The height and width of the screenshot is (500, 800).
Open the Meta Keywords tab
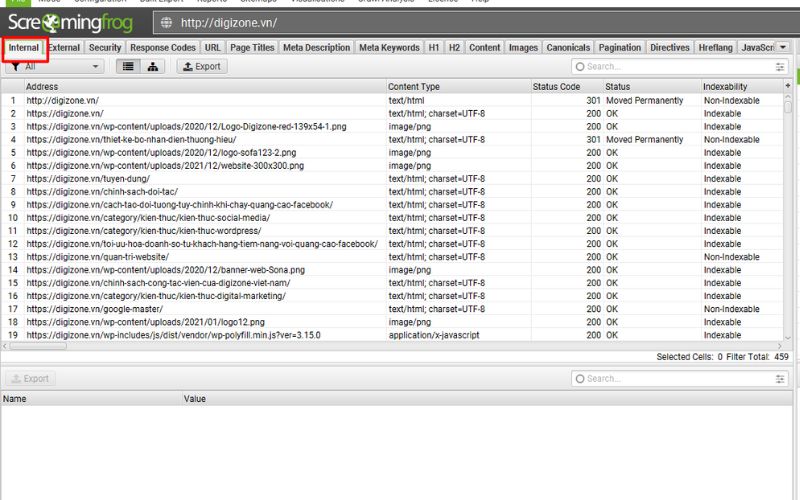click(x=389, y=47)
